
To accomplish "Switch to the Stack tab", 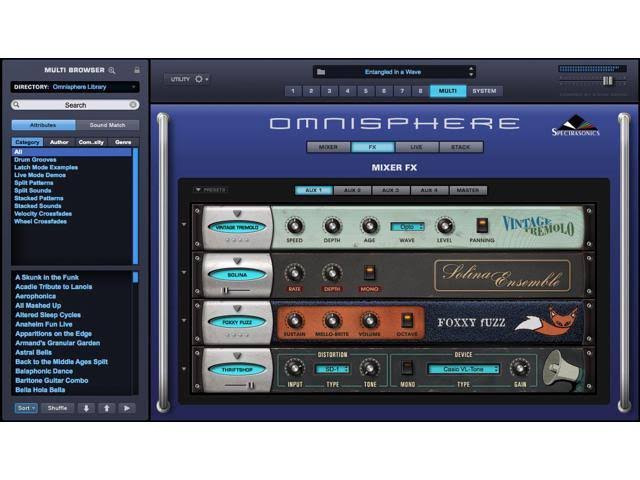I will (461, 147).
